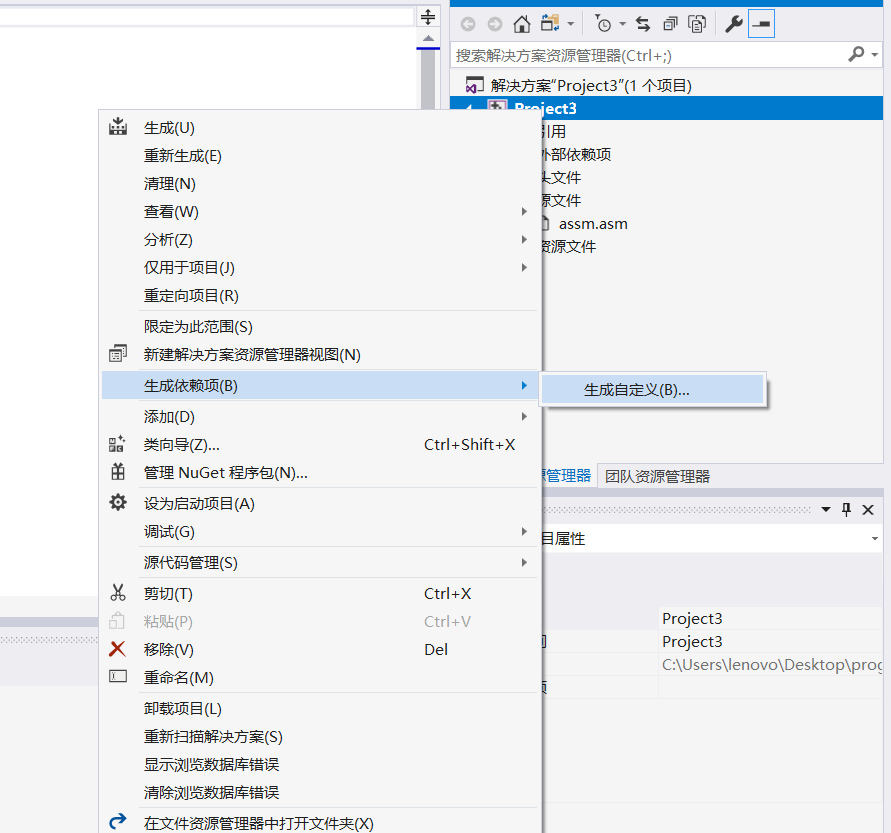Viewport: 891px width, 833px height.
Task: Click the pin icon on the properties panel
Action: [x=846, y=510]
